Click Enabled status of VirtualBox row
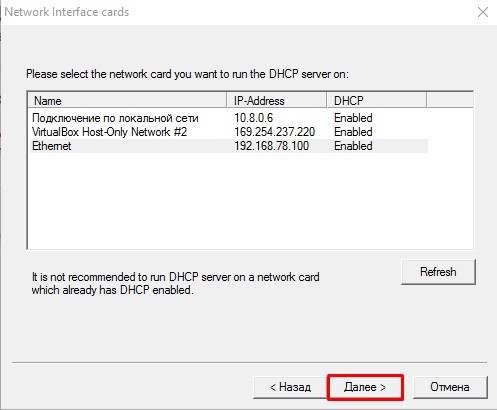This screenshot has width=497, height=410. click(353, 132)
